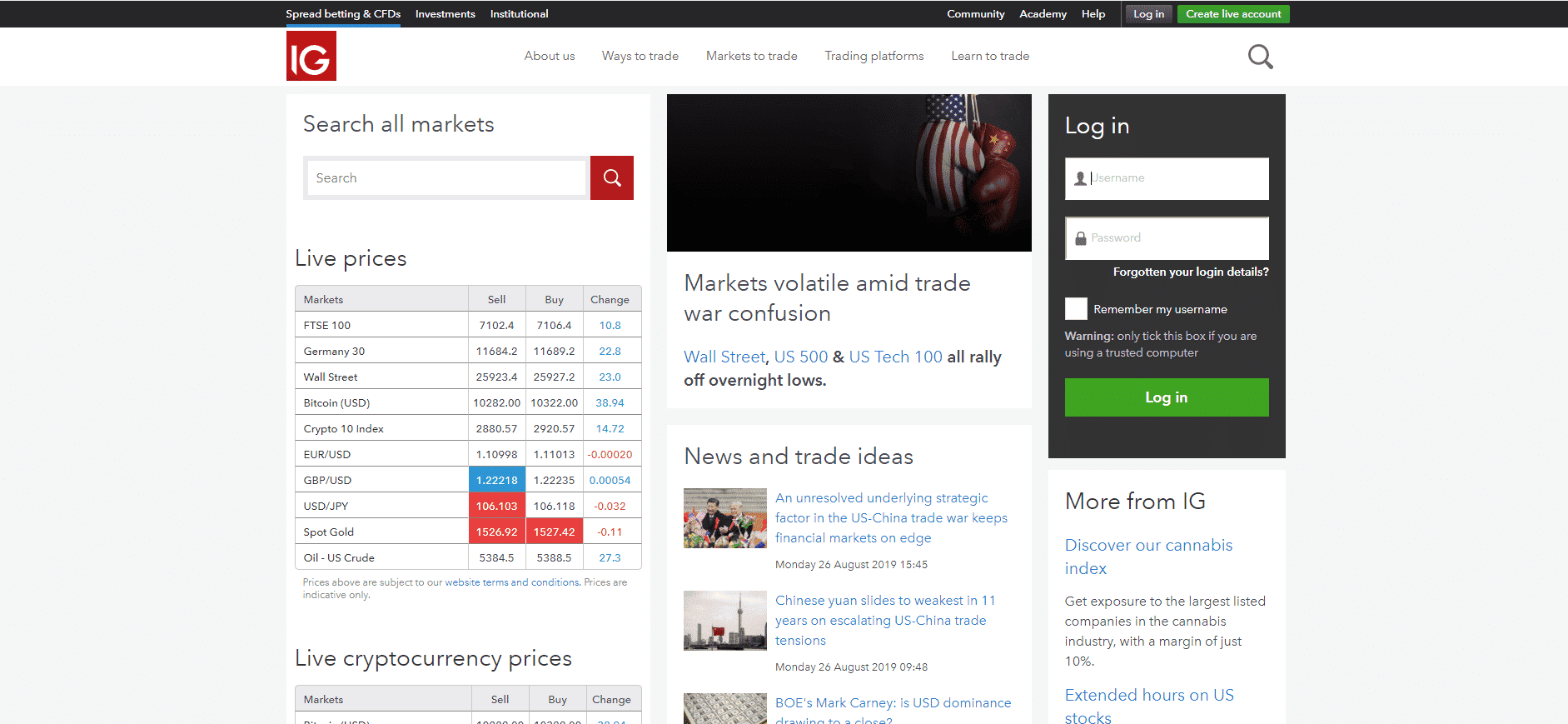The width and height of the screenshot is (1568, 724).
Task: Focus the Username input field
Action: (x=1174, y=178)
